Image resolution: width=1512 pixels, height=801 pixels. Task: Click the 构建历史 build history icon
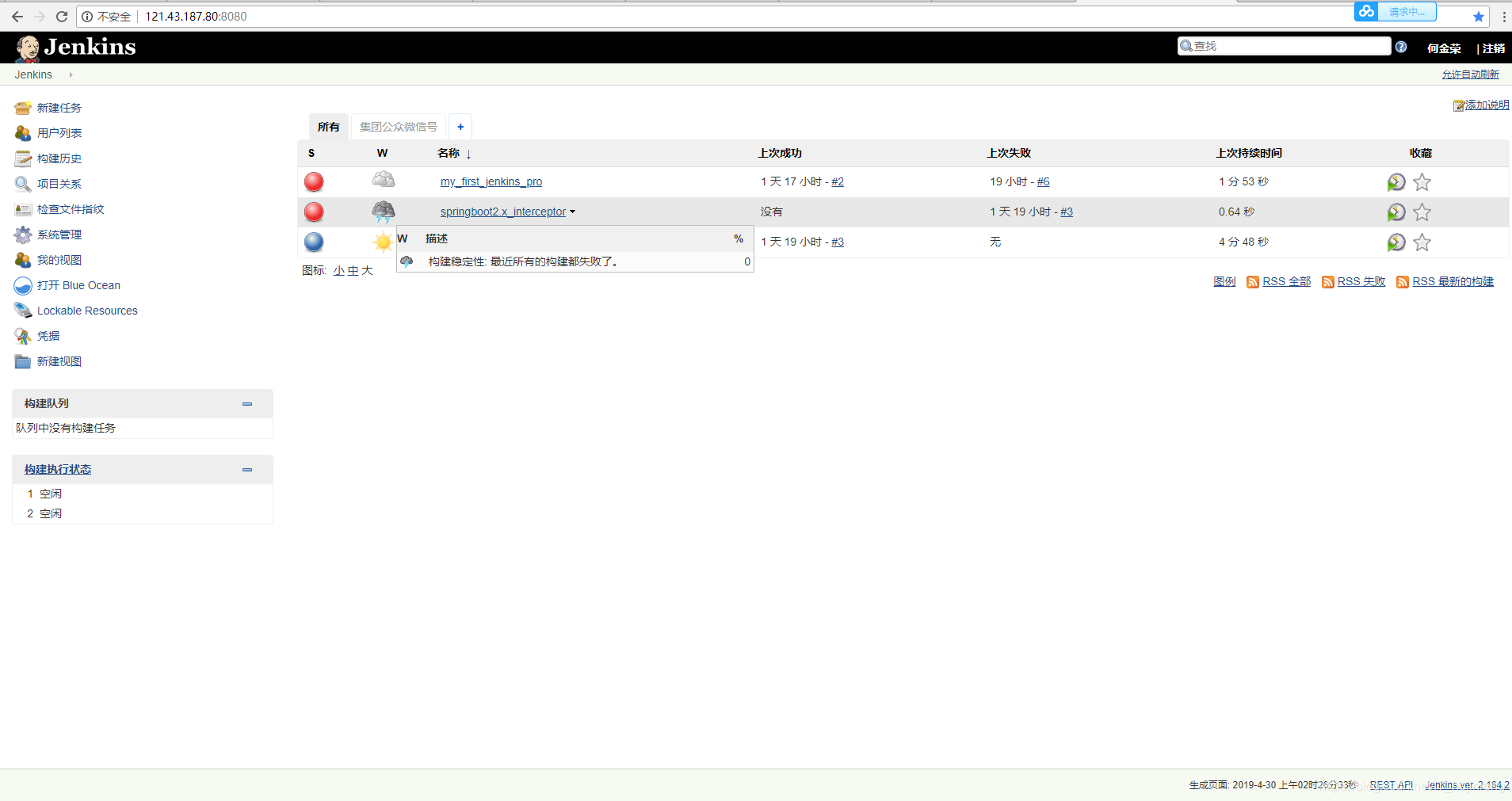pyautogui.click(x=23, y=158)
